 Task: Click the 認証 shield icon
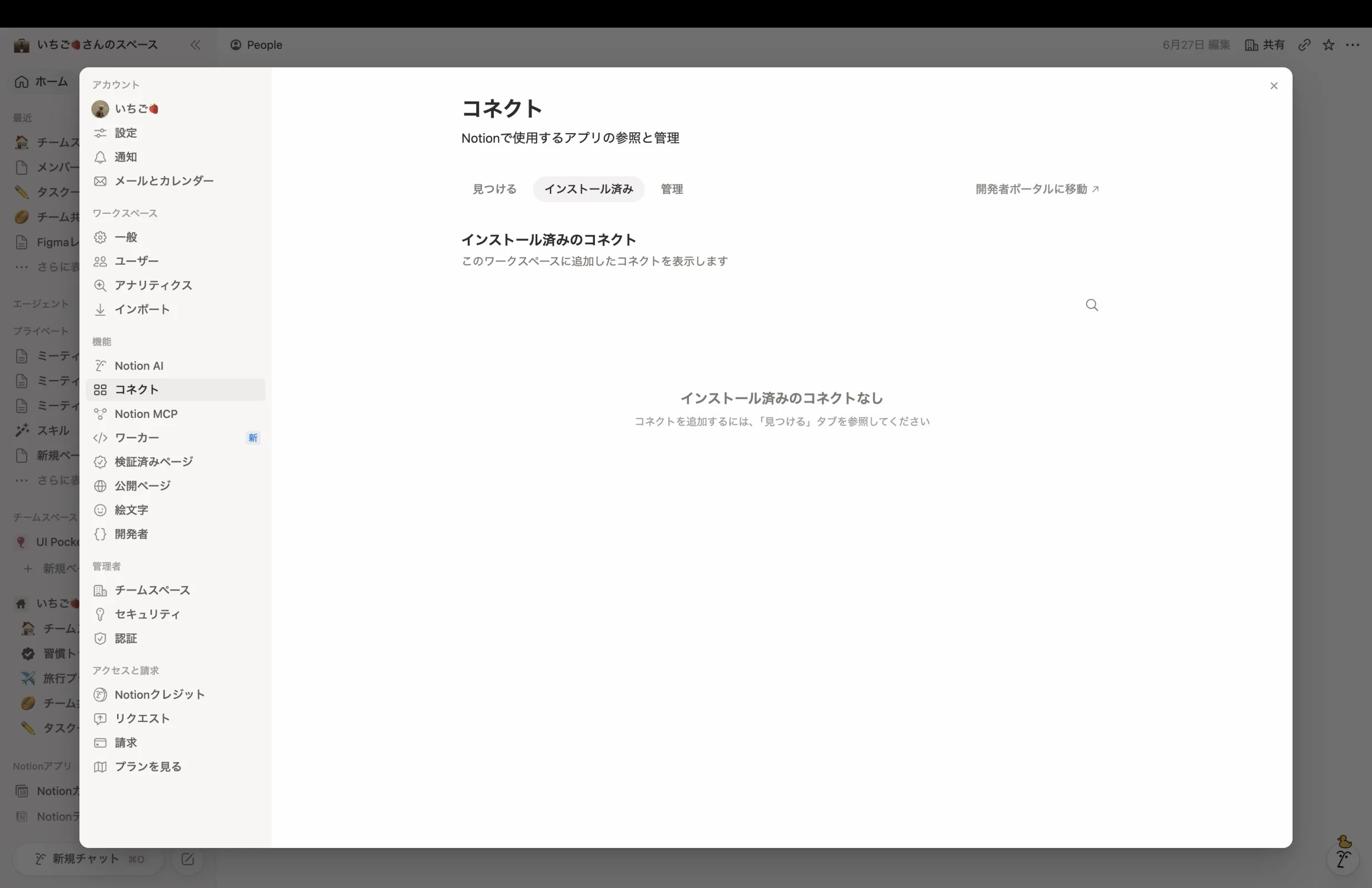click(x=100, y=639)
